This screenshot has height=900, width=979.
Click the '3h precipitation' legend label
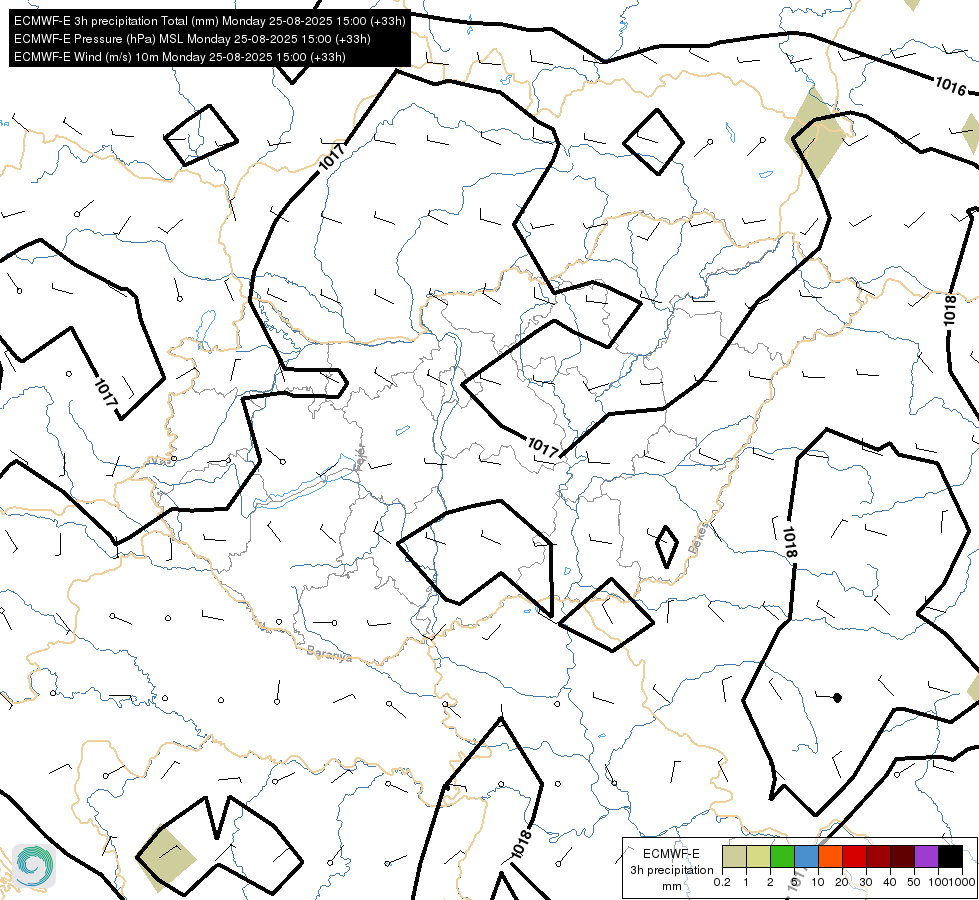pyautogui.click(x=671, y=870)
